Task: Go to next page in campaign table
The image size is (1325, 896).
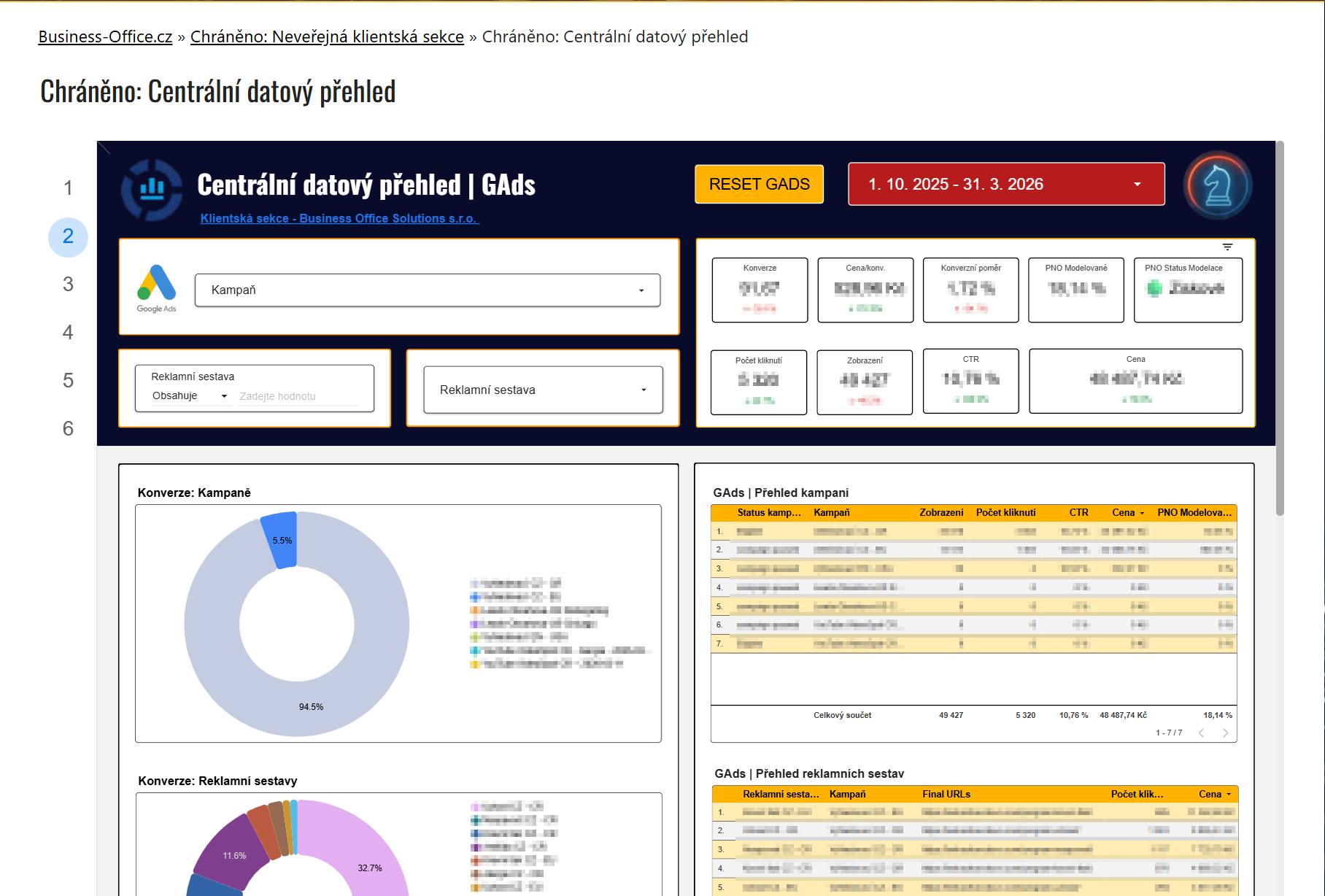Action: click(1225, 733)
